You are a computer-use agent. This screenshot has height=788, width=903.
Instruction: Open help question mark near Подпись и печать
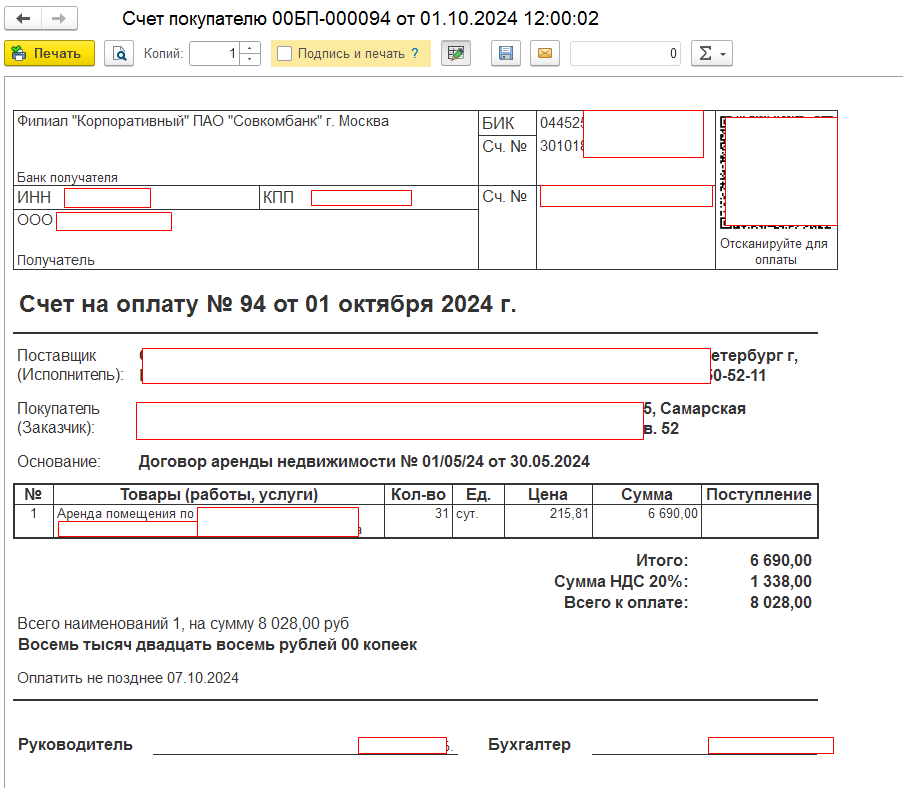[x=415, y=54]
